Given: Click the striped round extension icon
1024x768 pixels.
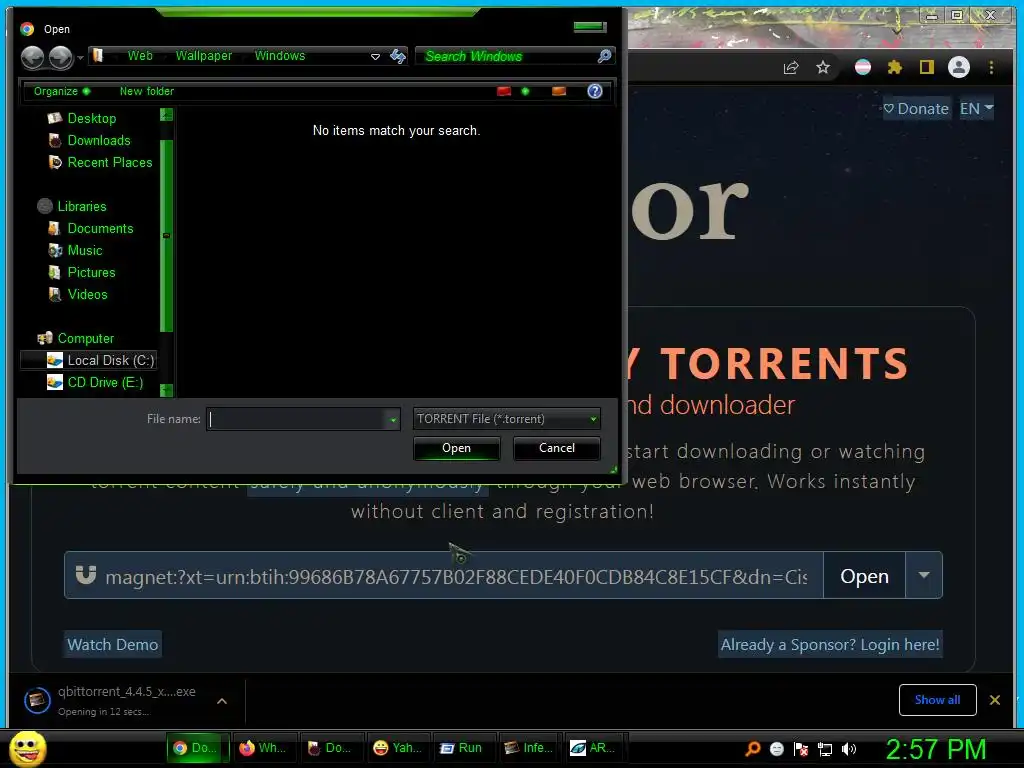Looking at the screenshot, I should pyautogui.click(x=863, y=67).
